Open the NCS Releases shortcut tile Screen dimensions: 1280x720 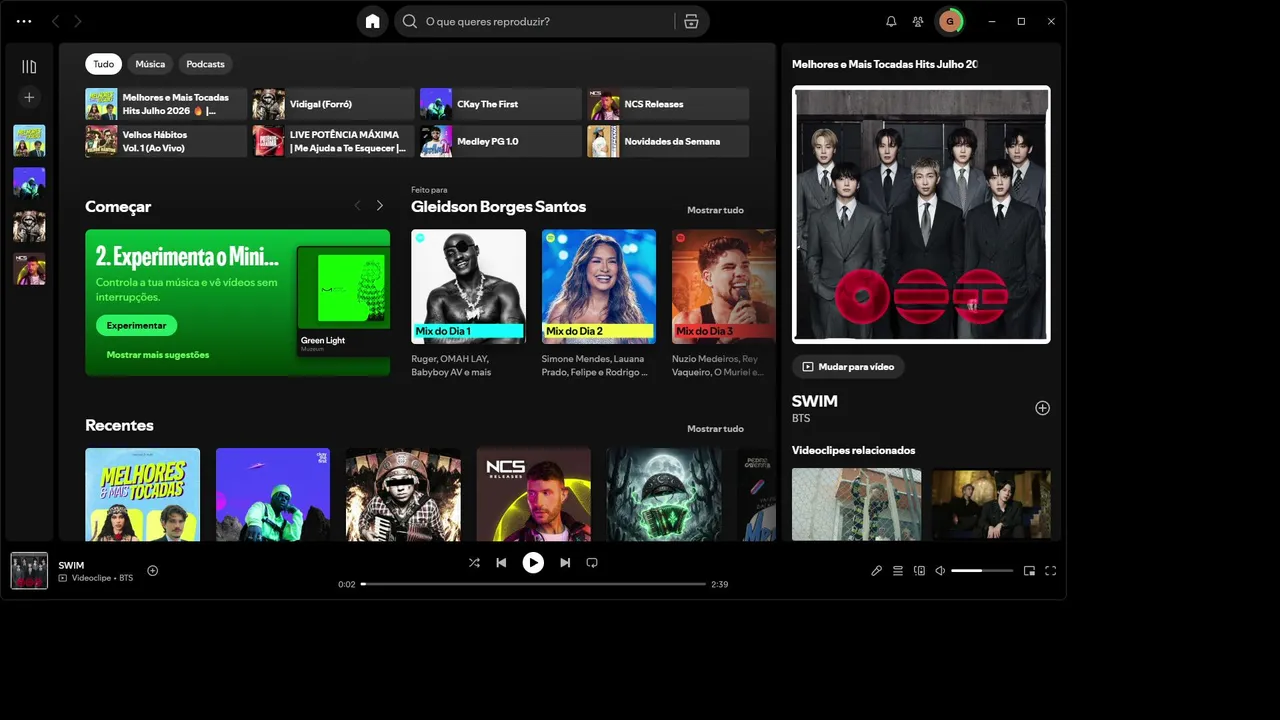668,104
